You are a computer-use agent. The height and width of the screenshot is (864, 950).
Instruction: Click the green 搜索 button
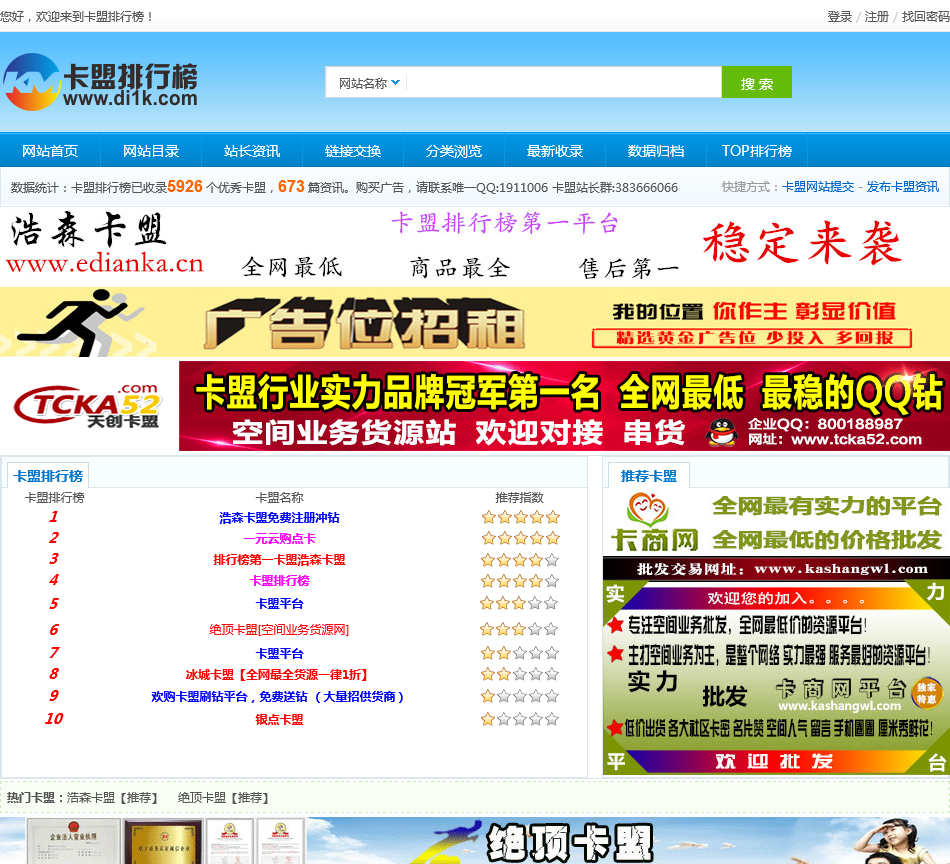click(x=757, y=82)
